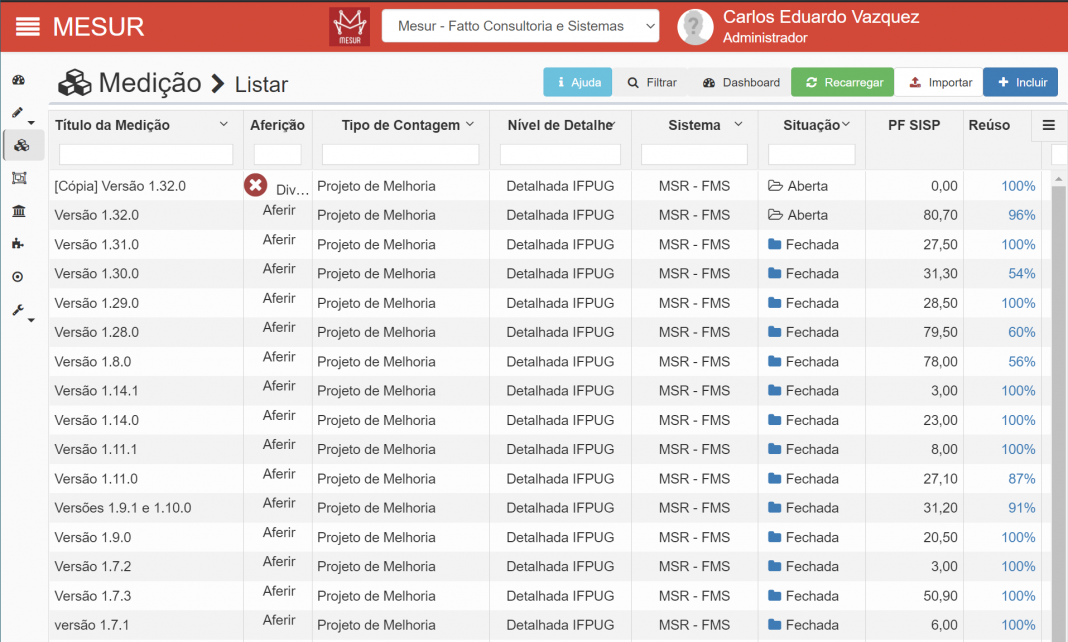Click Aferir for Versão 1.32.0
Screen dimensions: 1068x642
pyautogui.click(x=279, y=210)
